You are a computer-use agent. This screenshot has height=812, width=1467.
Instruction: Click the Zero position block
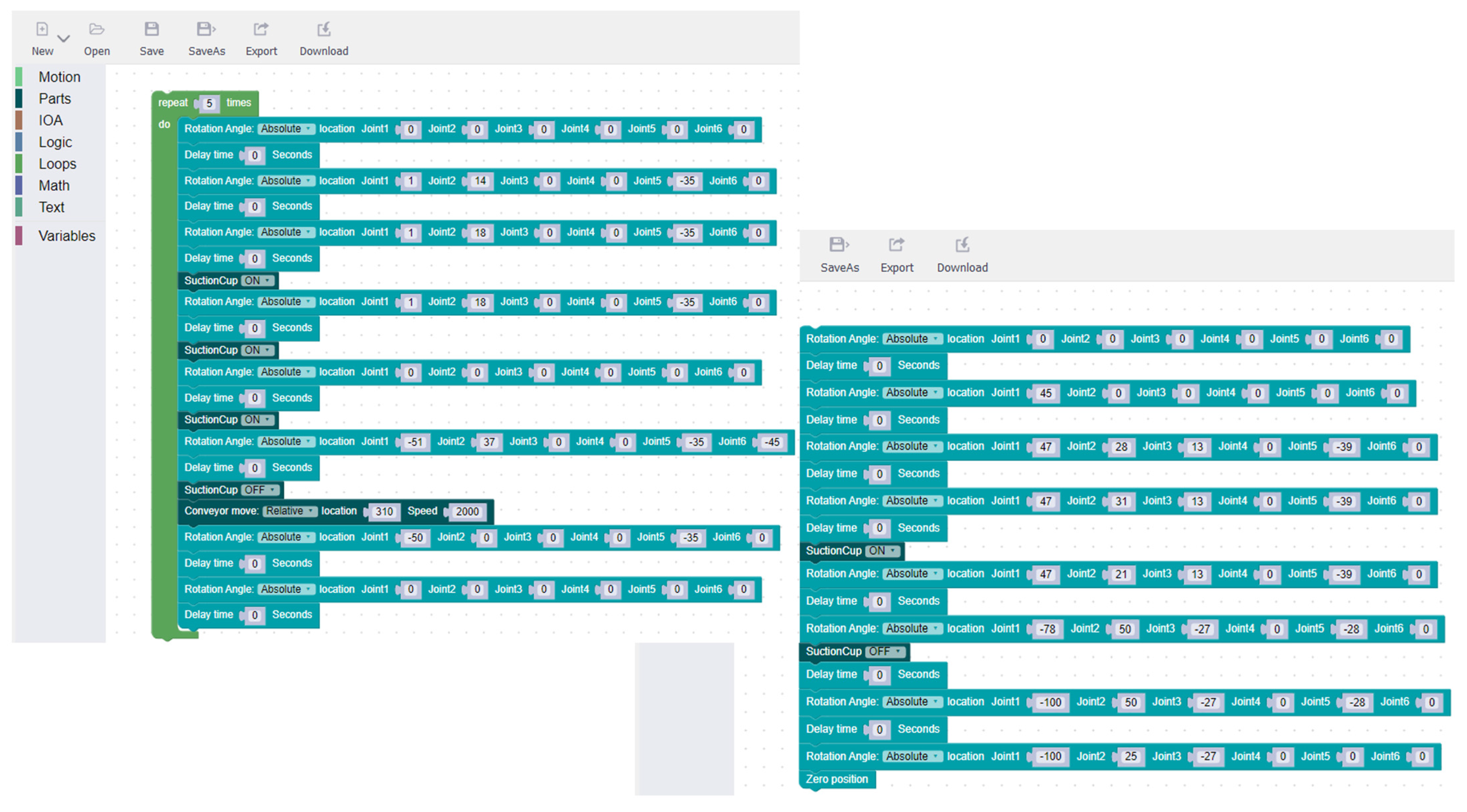click(x=837, y=779)
